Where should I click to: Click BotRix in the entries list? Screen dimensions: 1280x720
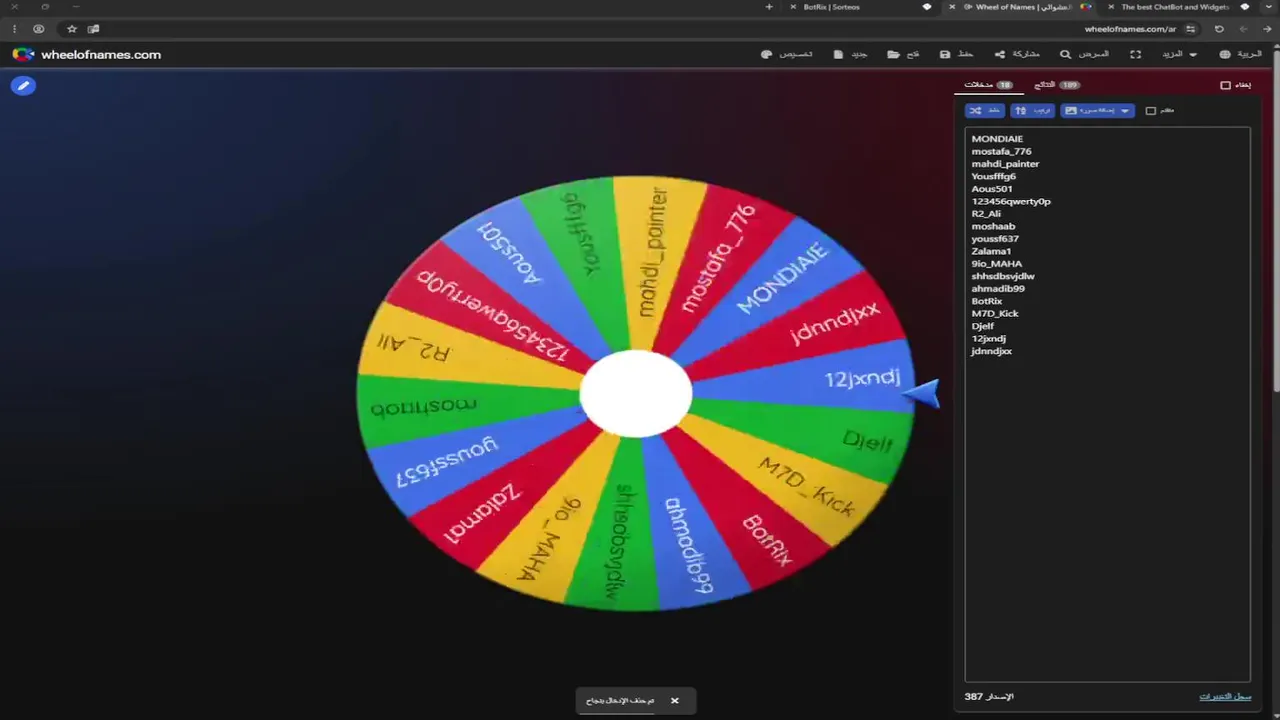986,301
